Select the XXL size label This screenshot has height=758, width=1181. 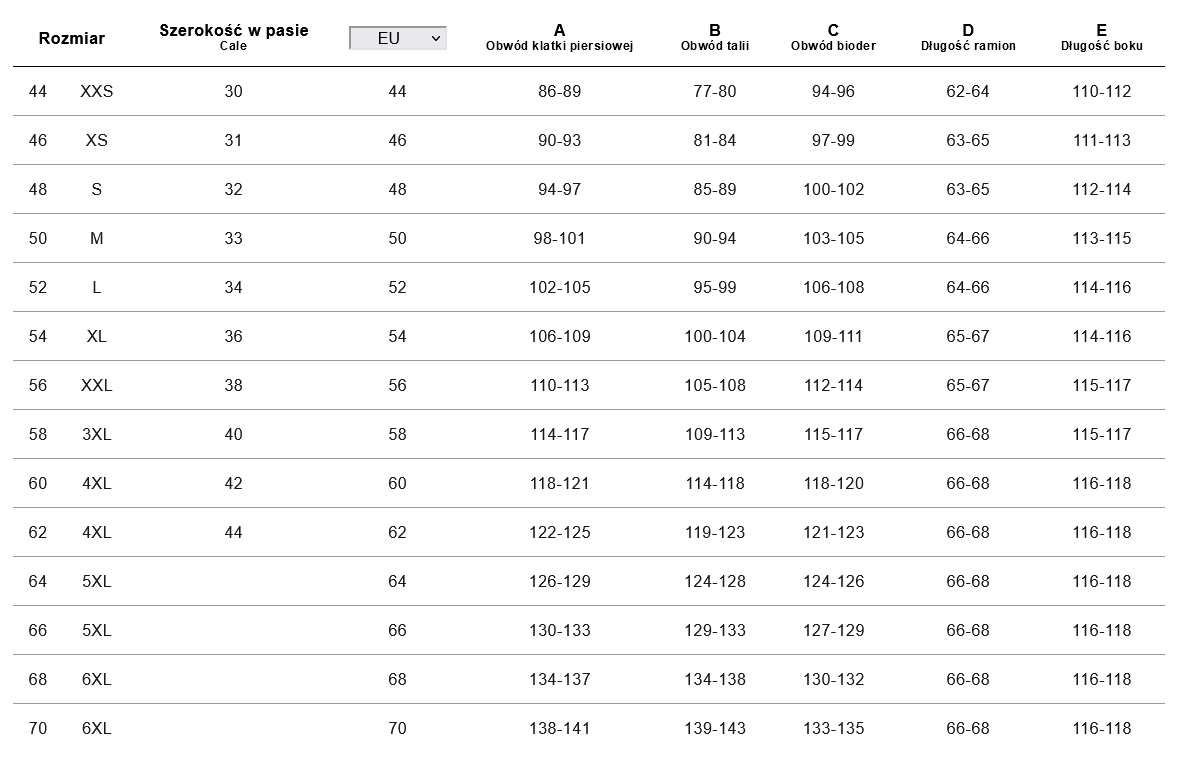(x=97, y=386)
